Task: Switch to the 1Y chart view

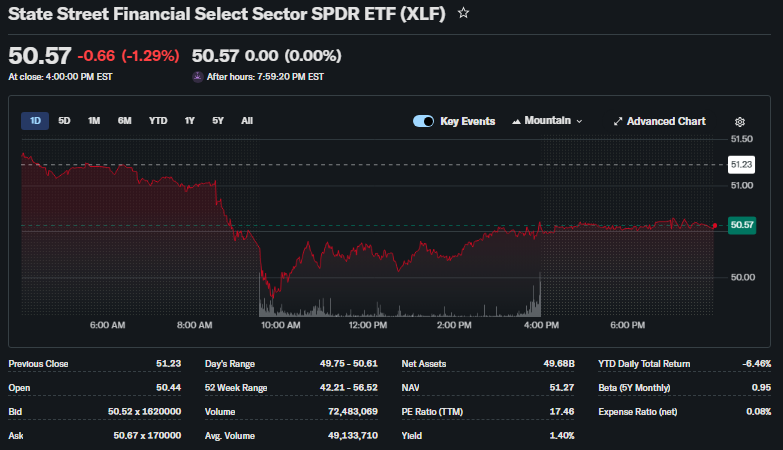Action: (x=189, y=121)
